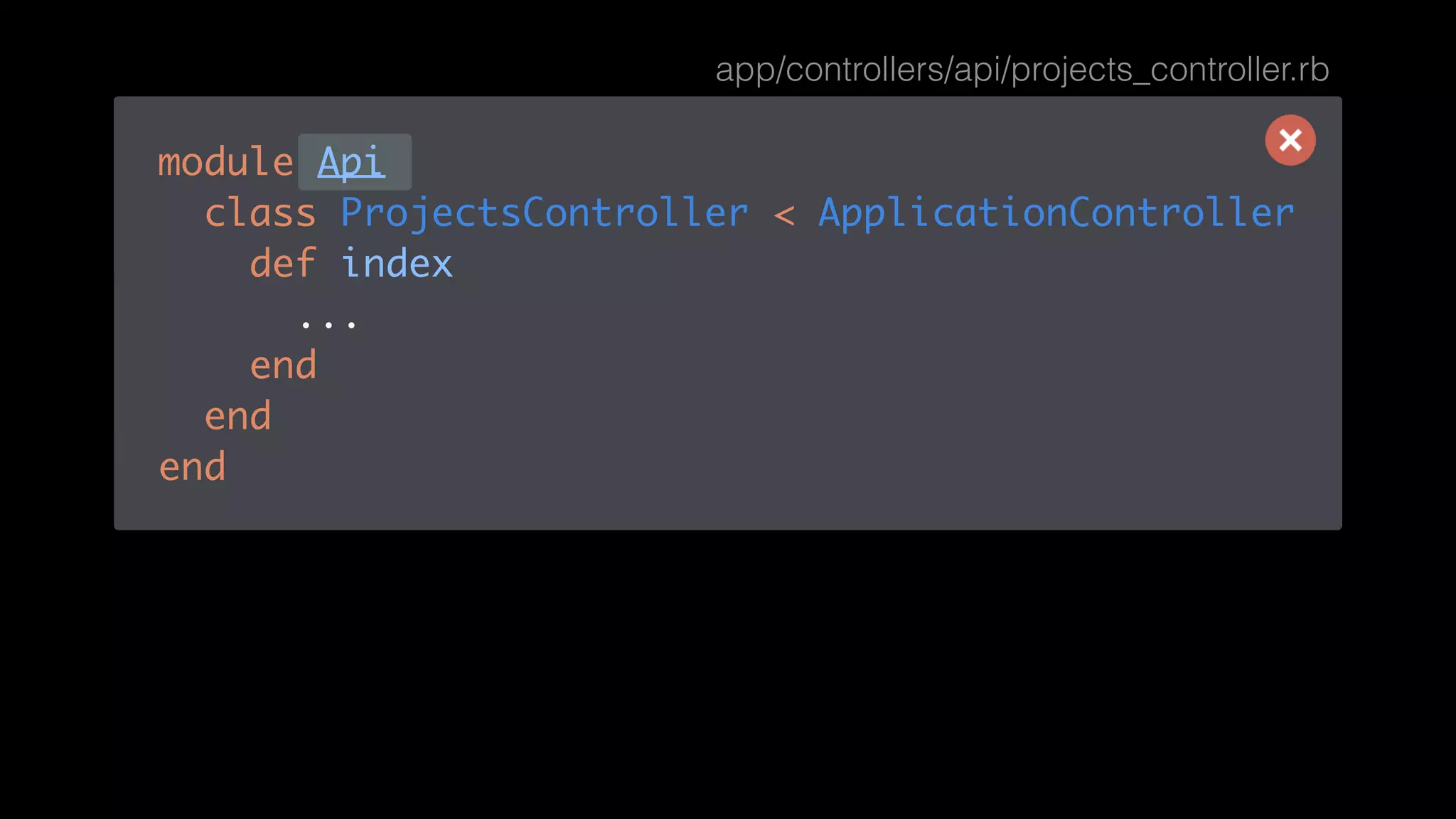Click the 'module' keyword
Image resolution: width=1456 pixels, height=819 pixels.
[225, 162]
